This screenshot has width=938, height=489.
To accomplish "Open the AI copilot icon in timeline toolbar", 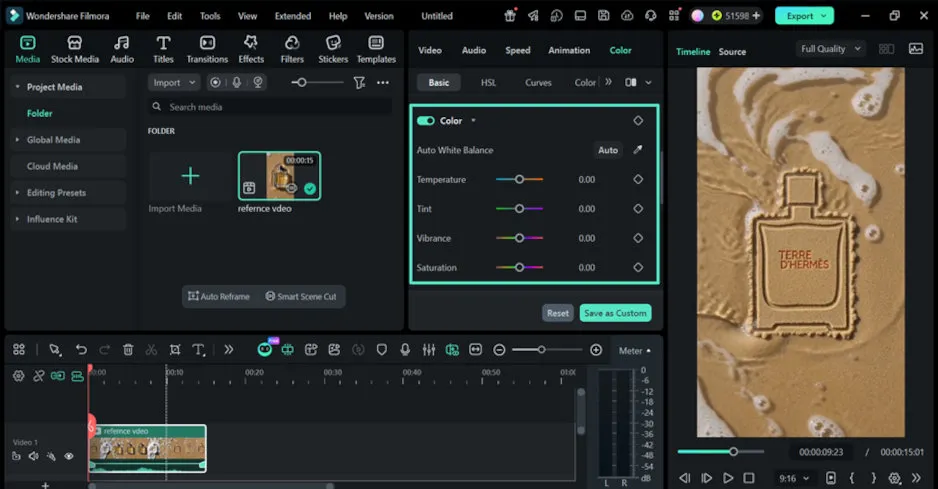I will click(x=264, y=350).
